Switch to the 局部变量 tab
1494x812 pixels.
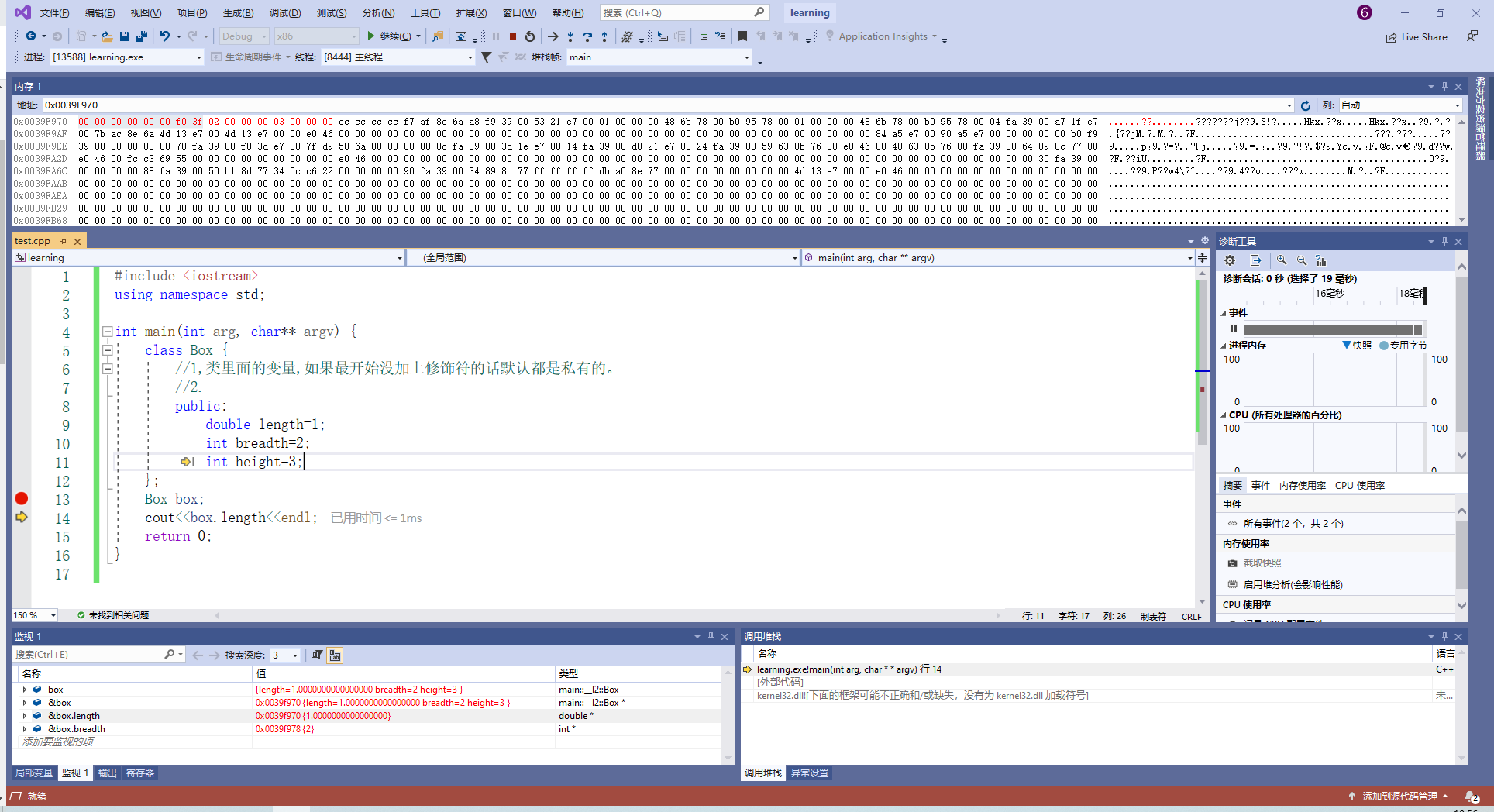coord(34,773)
